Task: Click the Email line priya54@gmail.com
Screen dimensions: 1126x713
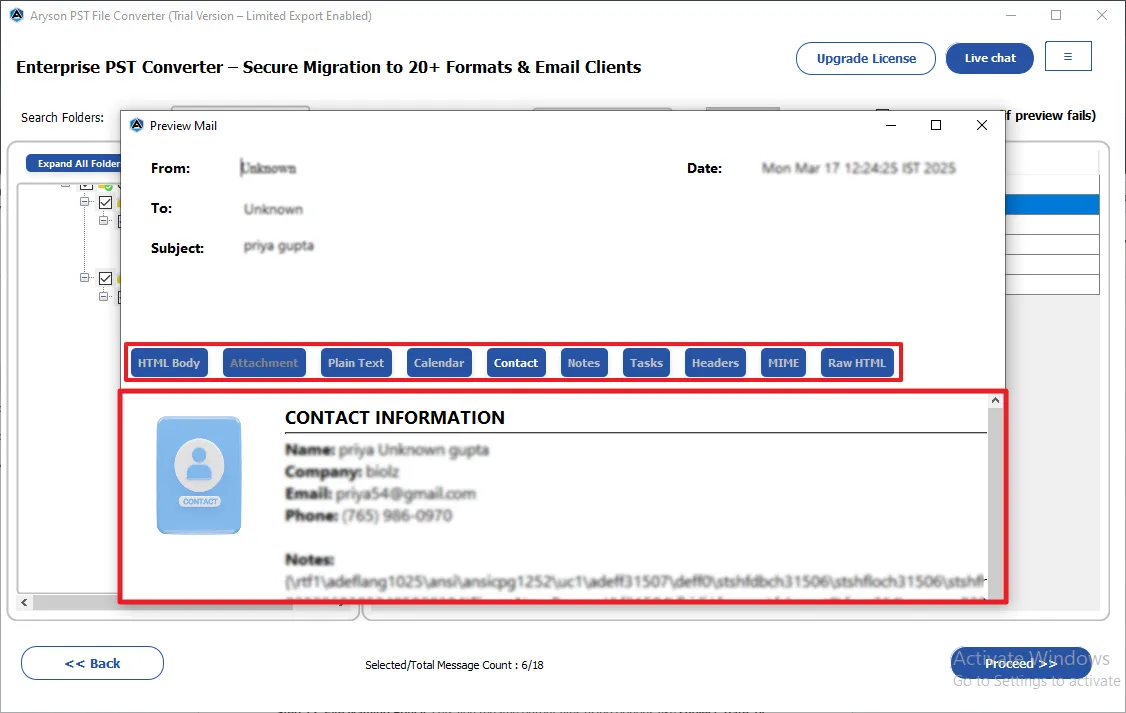Action: click(x=381, y=493)
